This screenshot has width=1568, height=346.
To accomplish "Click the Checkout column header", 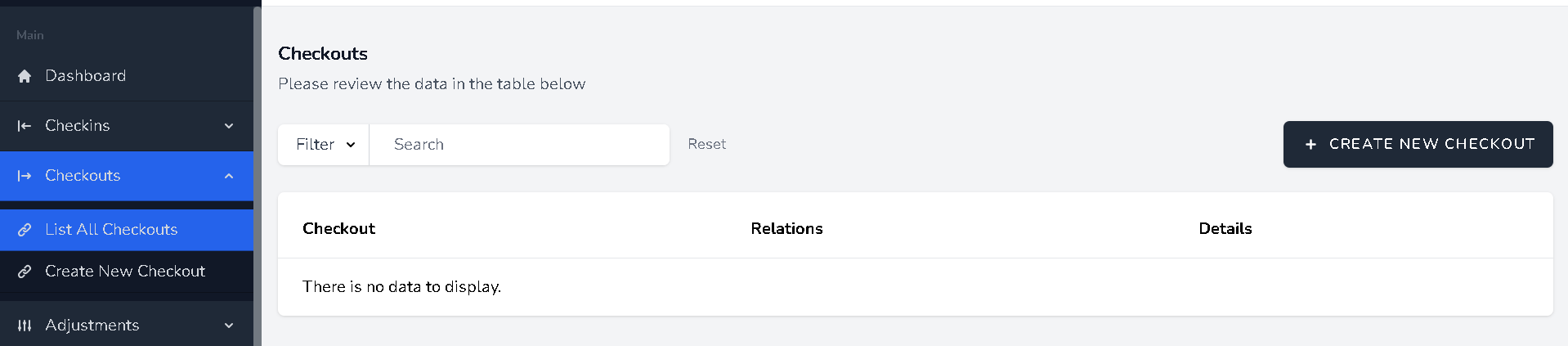I will 338,229.
